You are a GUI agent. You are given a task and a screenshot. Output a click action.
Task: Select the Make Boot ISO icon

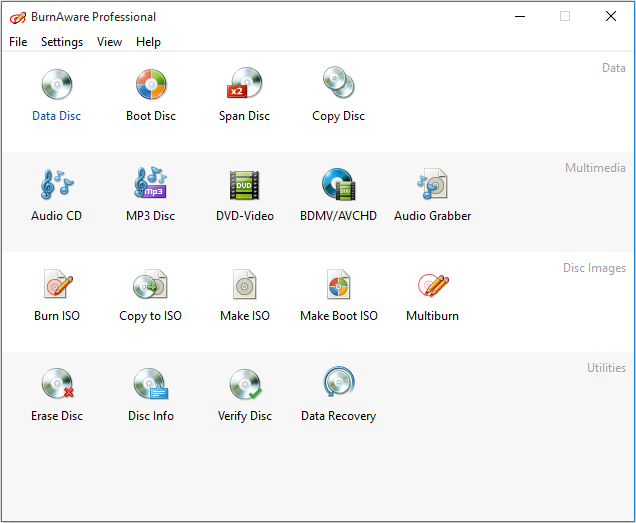click(339, 284)
